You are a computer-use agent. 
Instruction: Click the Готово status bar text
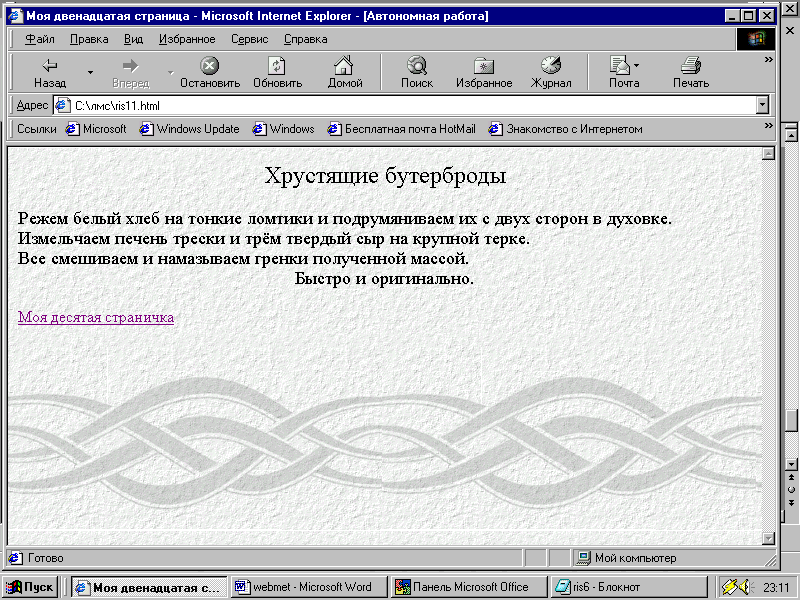click(x=45, y=558)
